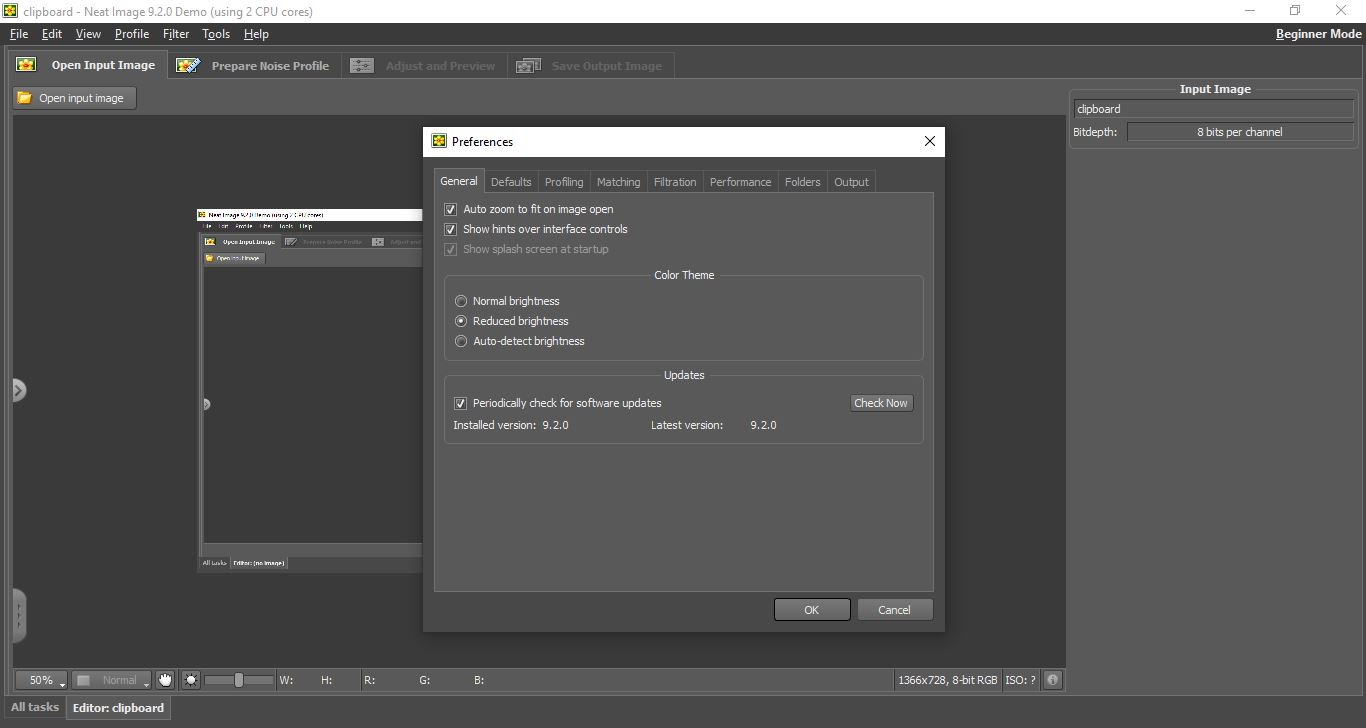Select the hand pan tool
The height and width of the screenshot is (728, 1366).
pos(165,680)
